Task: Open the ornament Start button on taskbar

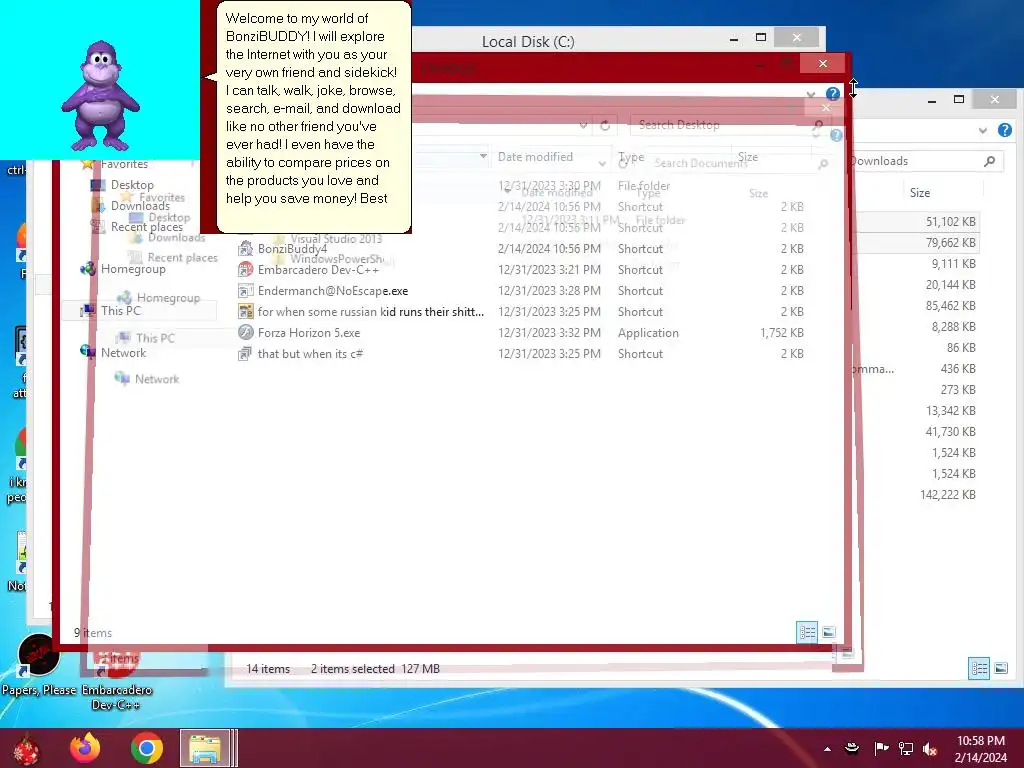Action: point(25,748)
